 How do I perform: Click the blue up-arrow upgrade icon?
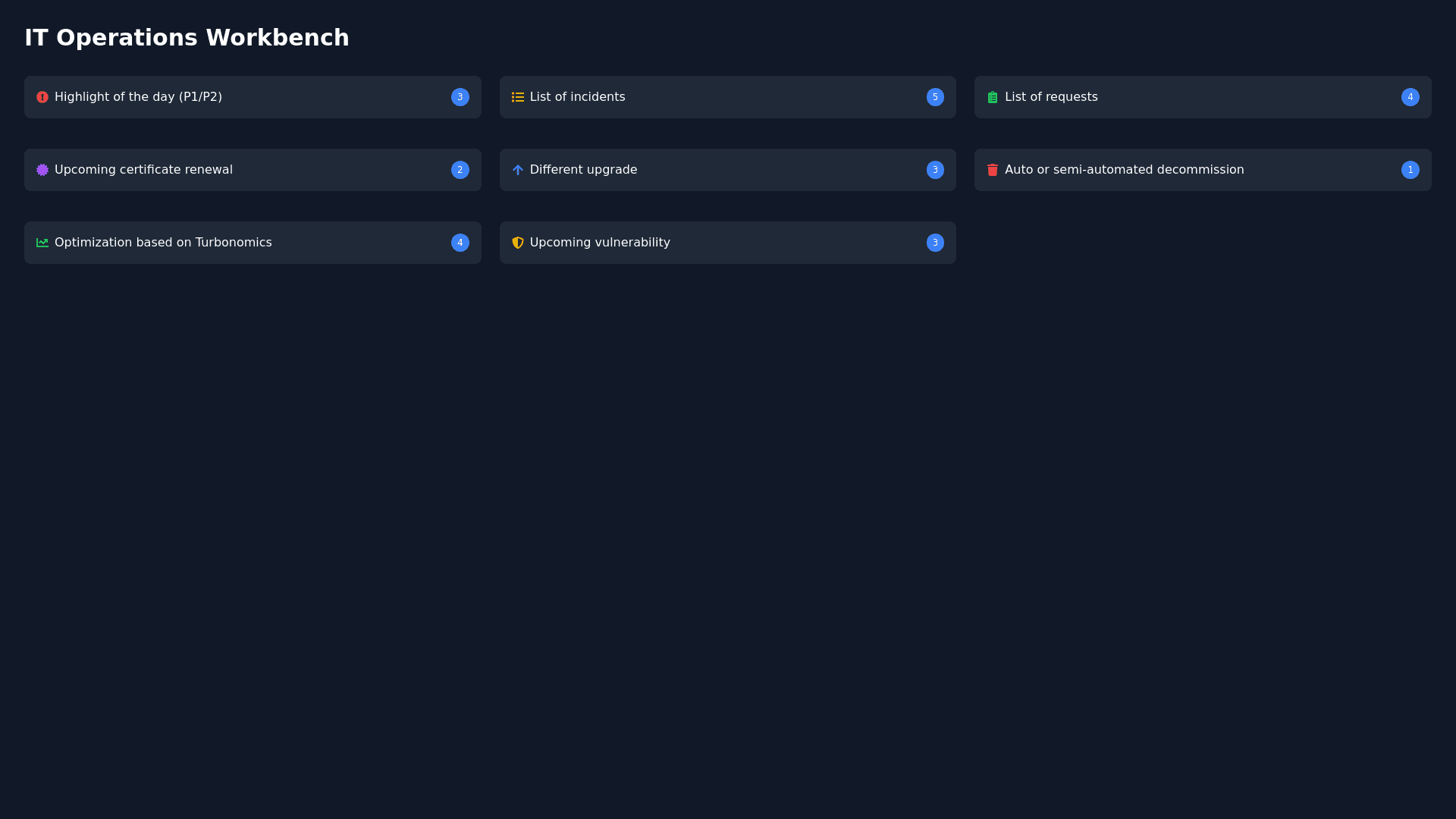pyautogui.click(x=518, y=170)
